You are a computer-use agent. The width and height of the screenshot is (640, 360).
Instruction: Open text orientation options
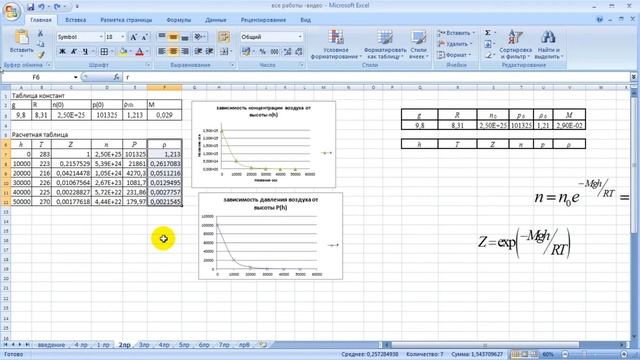(199, 37)
